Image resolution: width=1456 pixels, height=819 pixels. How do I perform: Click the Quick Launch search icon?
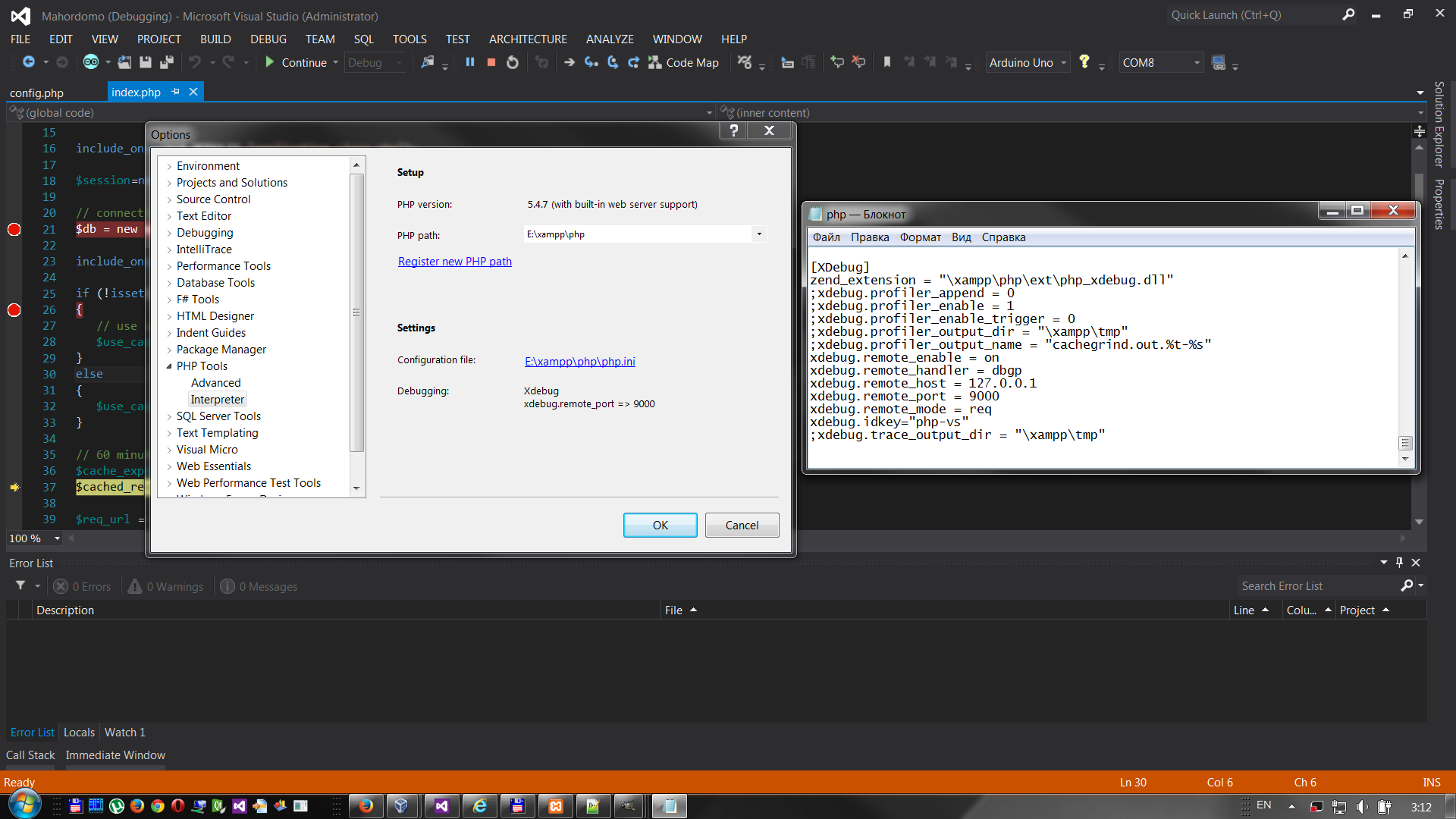point(1348,14)
